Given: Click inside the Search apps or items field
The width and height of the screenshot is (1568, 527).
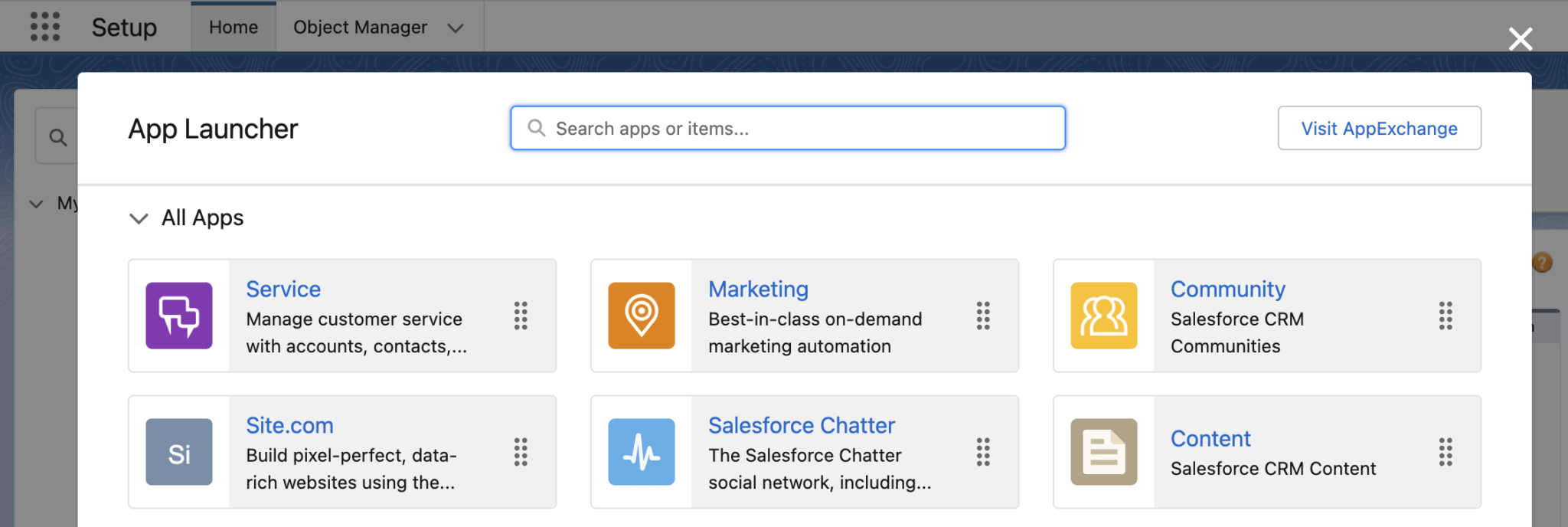Looking at the screenshot, I should pyautogui.click(x=788, y=128).
